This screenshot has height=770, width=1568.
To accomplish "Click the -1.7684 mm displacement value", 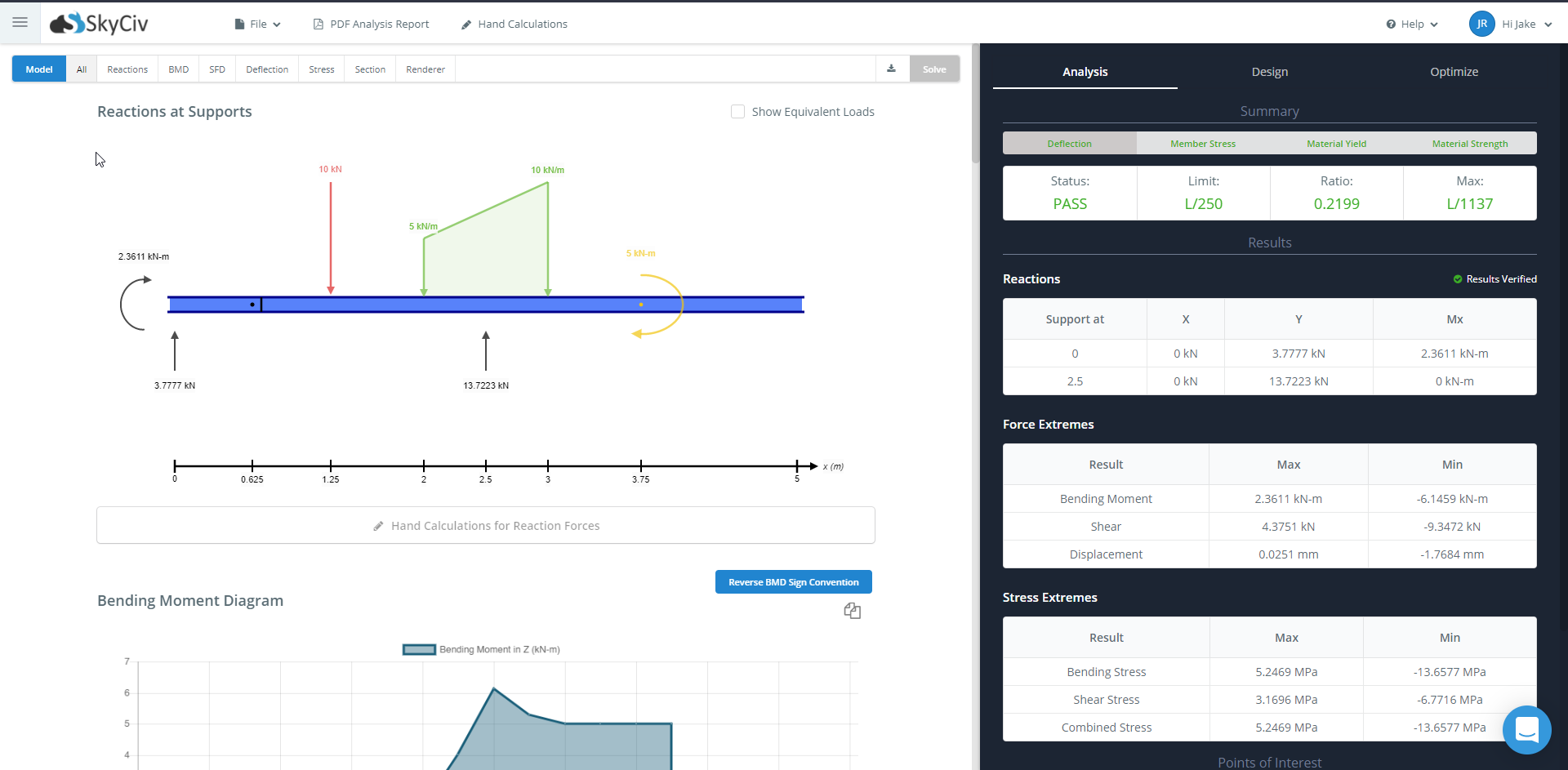I will (x=1452, y=554).
